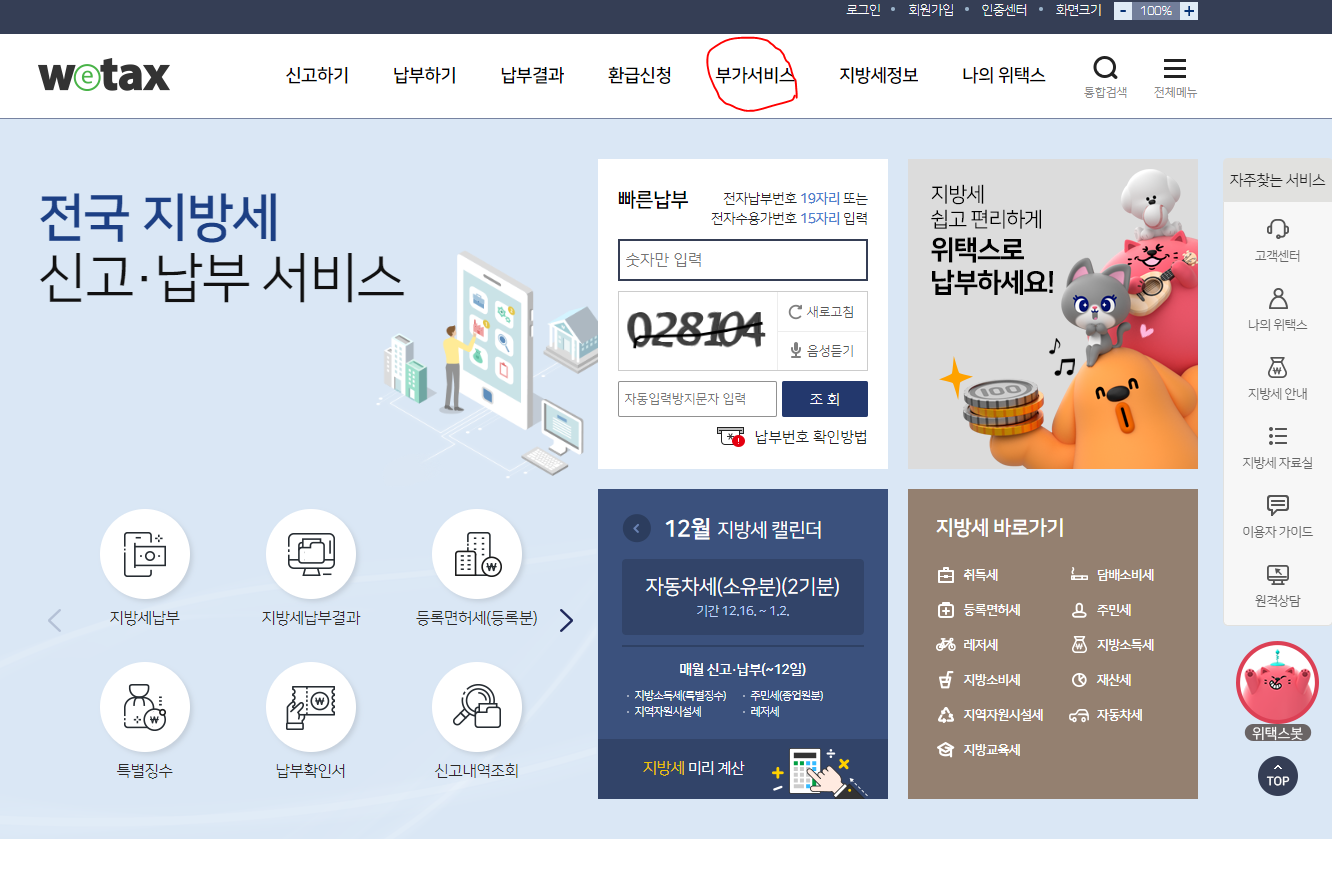The height and width of the screenshot is (876, 1332).
Task: Open the circled 부가서비스 menu
Action: pyautogui.click(x=751, y=75)
